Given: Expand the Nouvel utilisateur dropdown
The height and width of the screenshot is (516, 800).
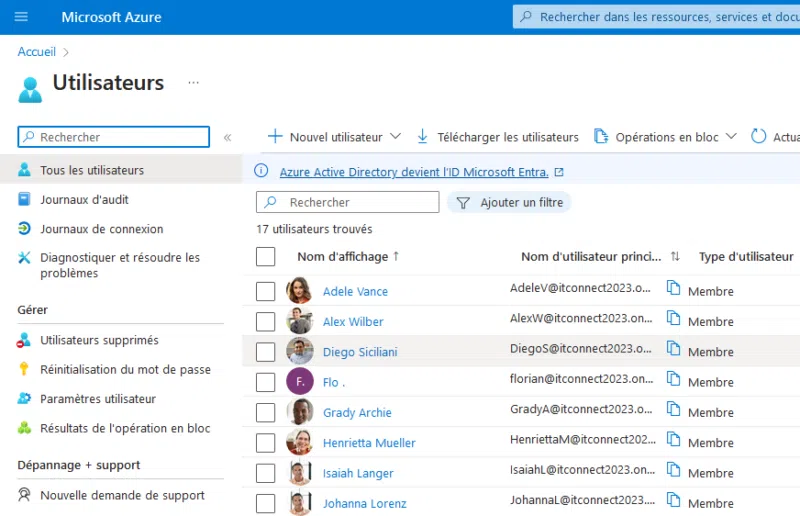Looking at the screenshot, I should tap(395, 137).
